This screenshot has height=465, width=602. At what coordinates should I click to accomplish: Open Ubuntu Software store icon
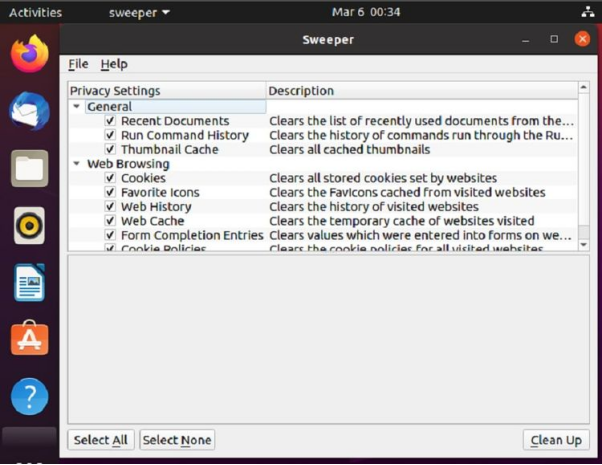pyautogui.click(x=30, y=340)
